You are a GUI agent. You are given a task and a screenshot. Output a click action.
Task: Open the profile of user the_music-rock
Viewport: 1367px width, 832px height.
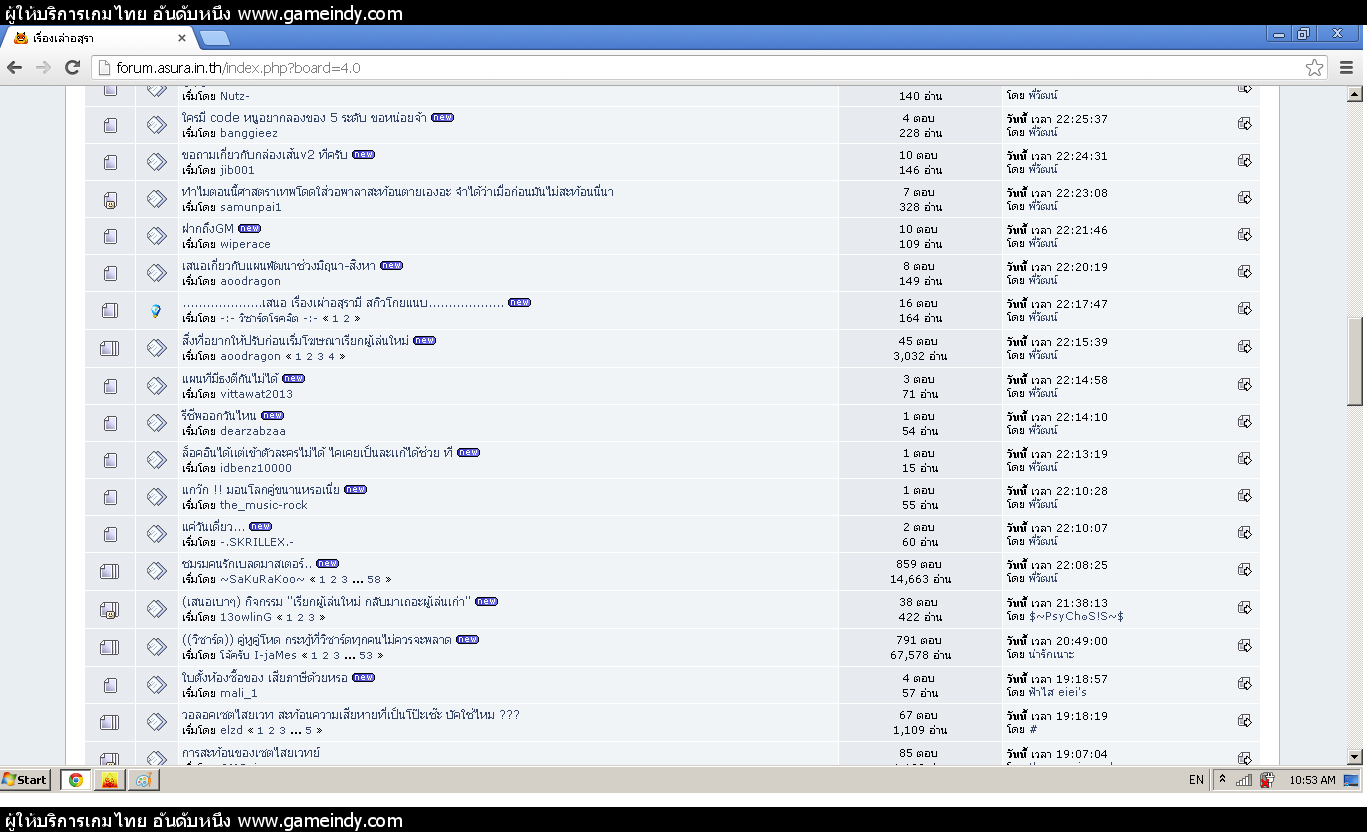(264, 505)
